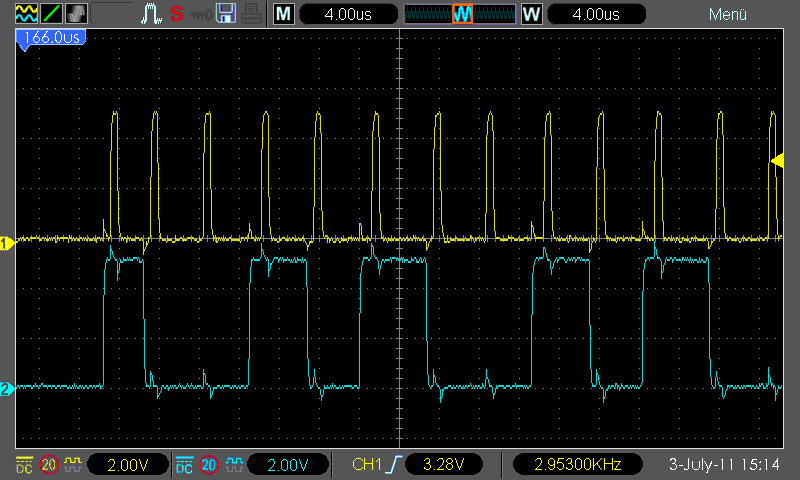
Task: Select the window timebase 4.00us value beside W
Action: point(596,14)
